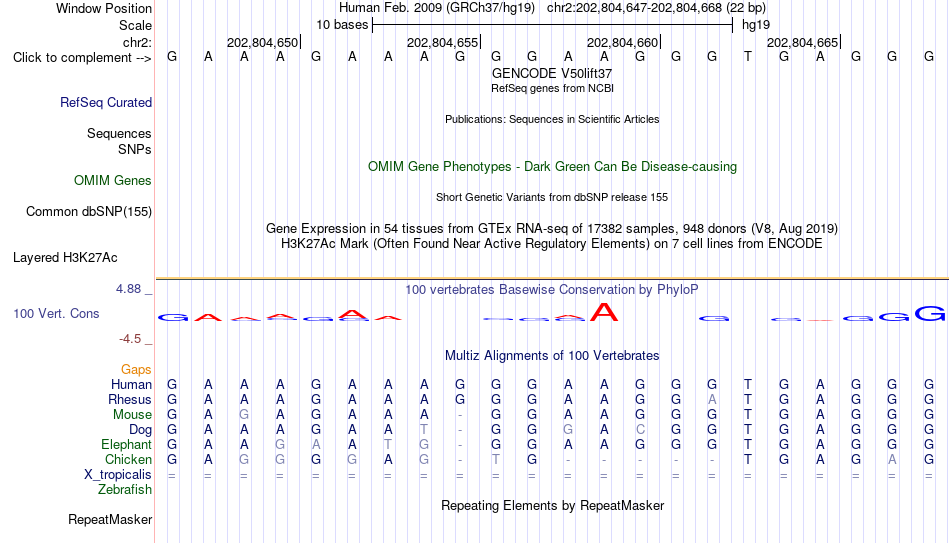
Task: Click the Gaps row label
Action: pos(136,369)
